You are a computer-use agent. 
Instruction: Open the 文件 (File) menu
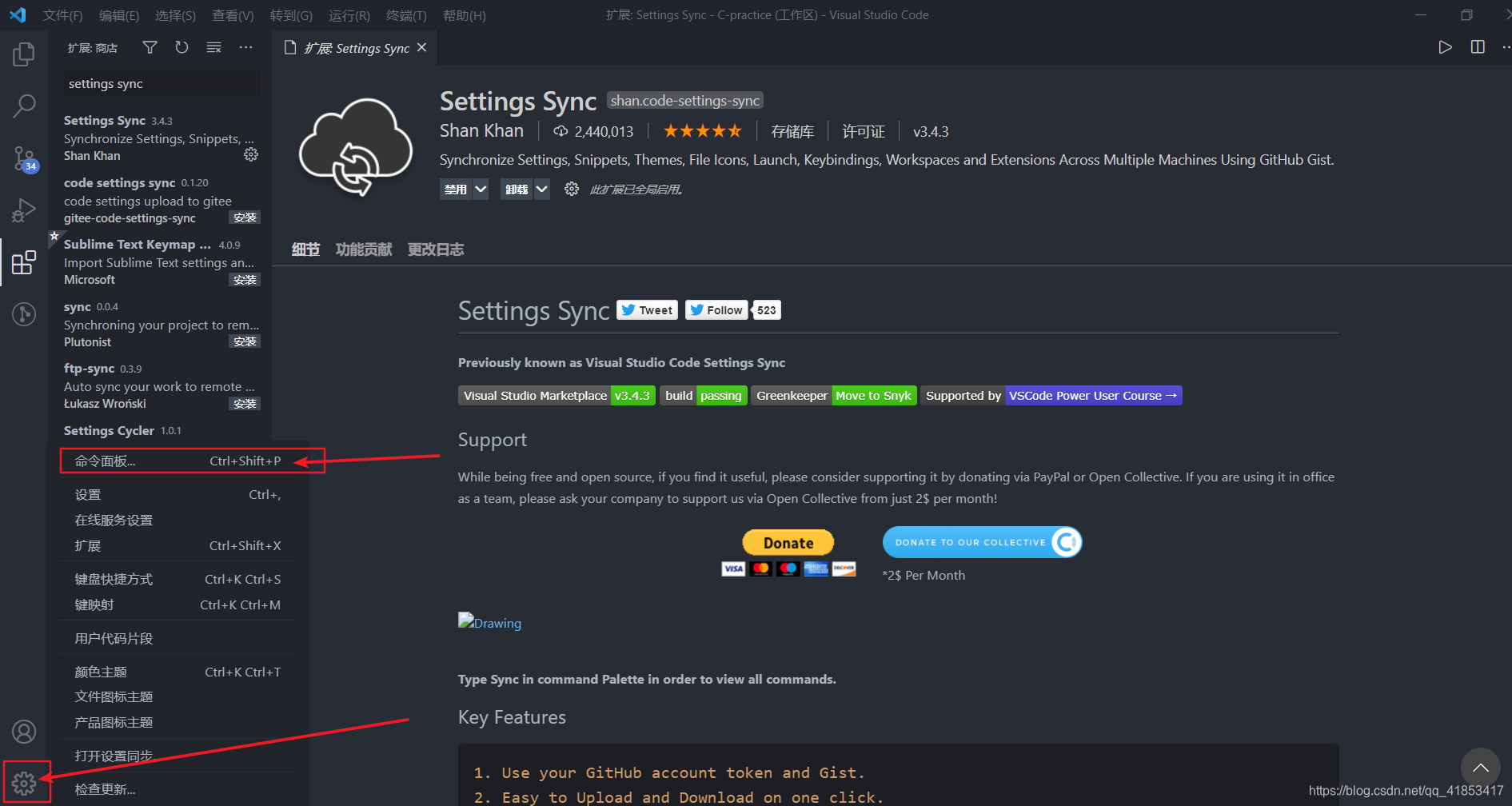62,15
